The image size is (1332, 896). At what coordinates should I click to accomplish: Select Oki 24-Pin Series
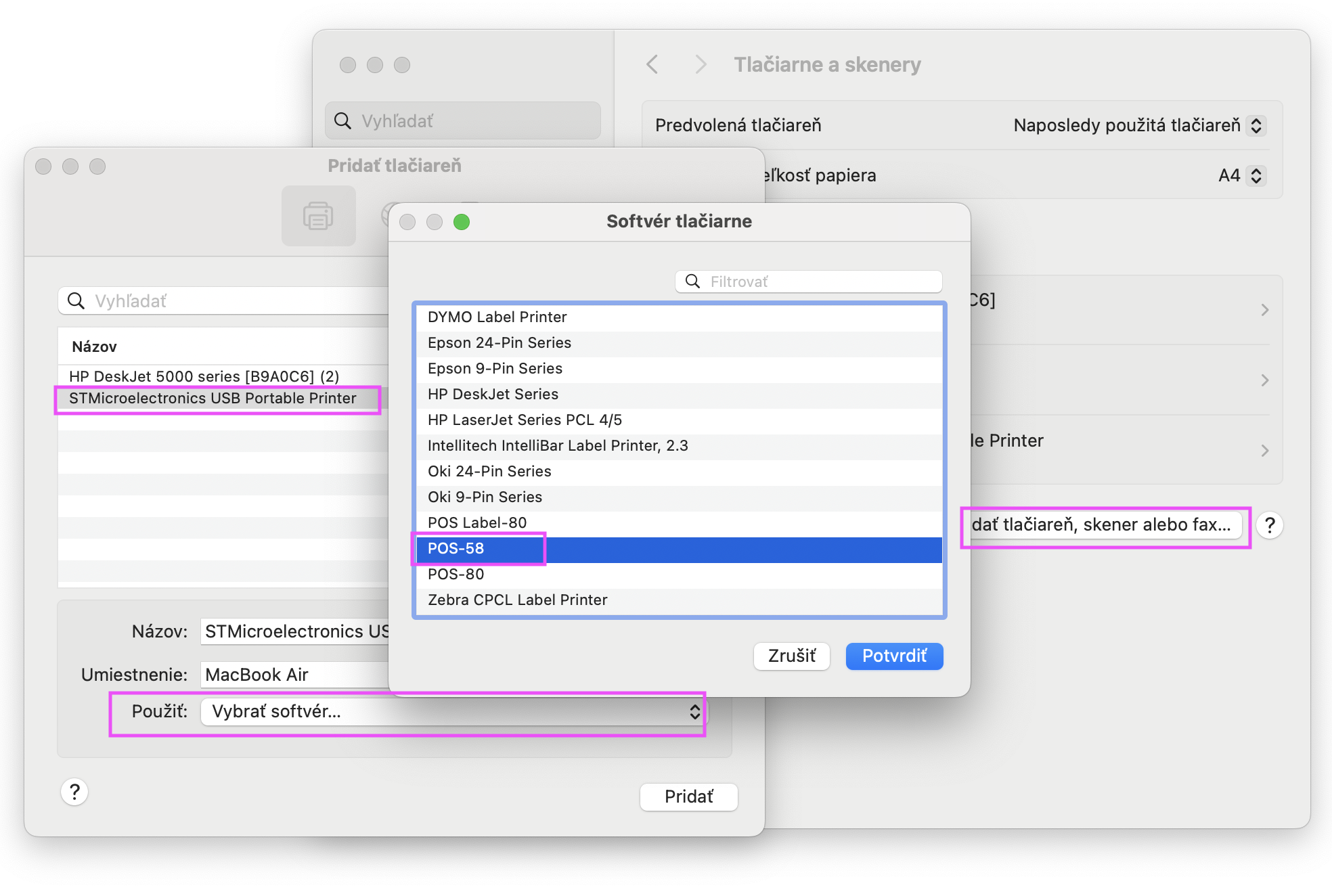pyautogui.click(x=679, y=472)
